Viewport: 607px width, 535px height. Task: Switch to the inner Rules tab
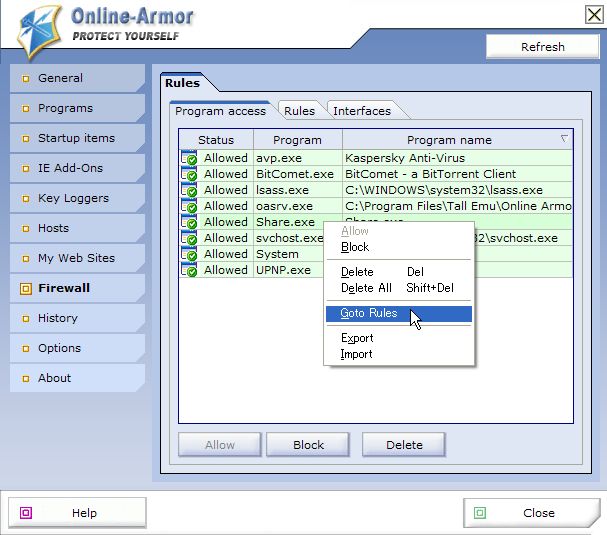point(299,111)
